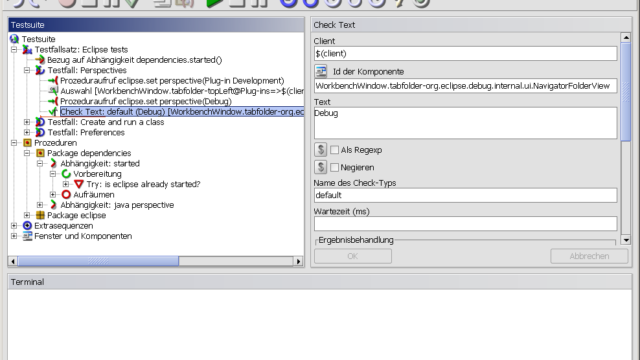Click the icon of 'set perspective(Debug)' call
640x360 pixels.
point(53,101)
